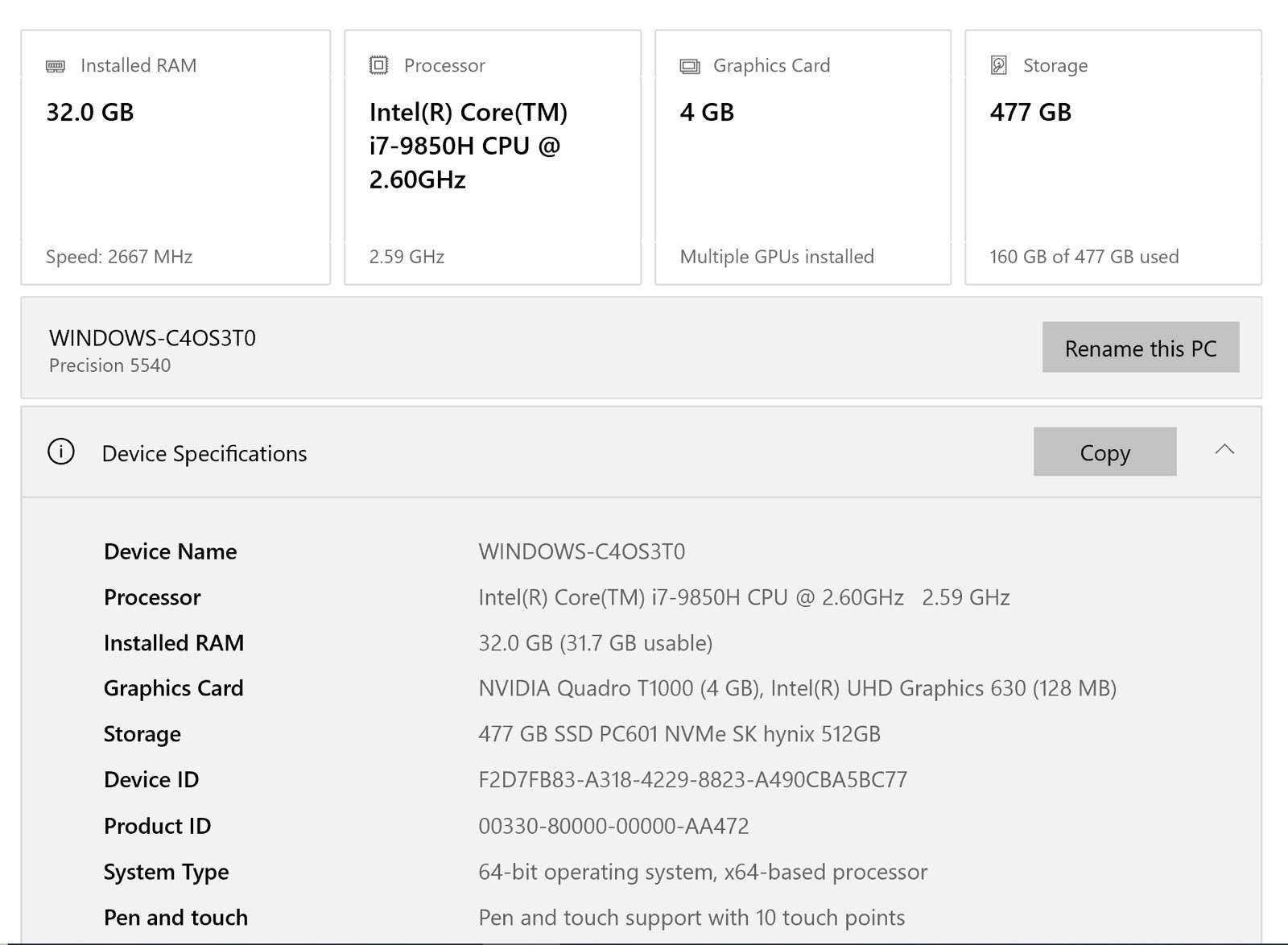Click the Graphics Card card title
The height and width of the screenshot is (945, 1288).
[771, 65]
